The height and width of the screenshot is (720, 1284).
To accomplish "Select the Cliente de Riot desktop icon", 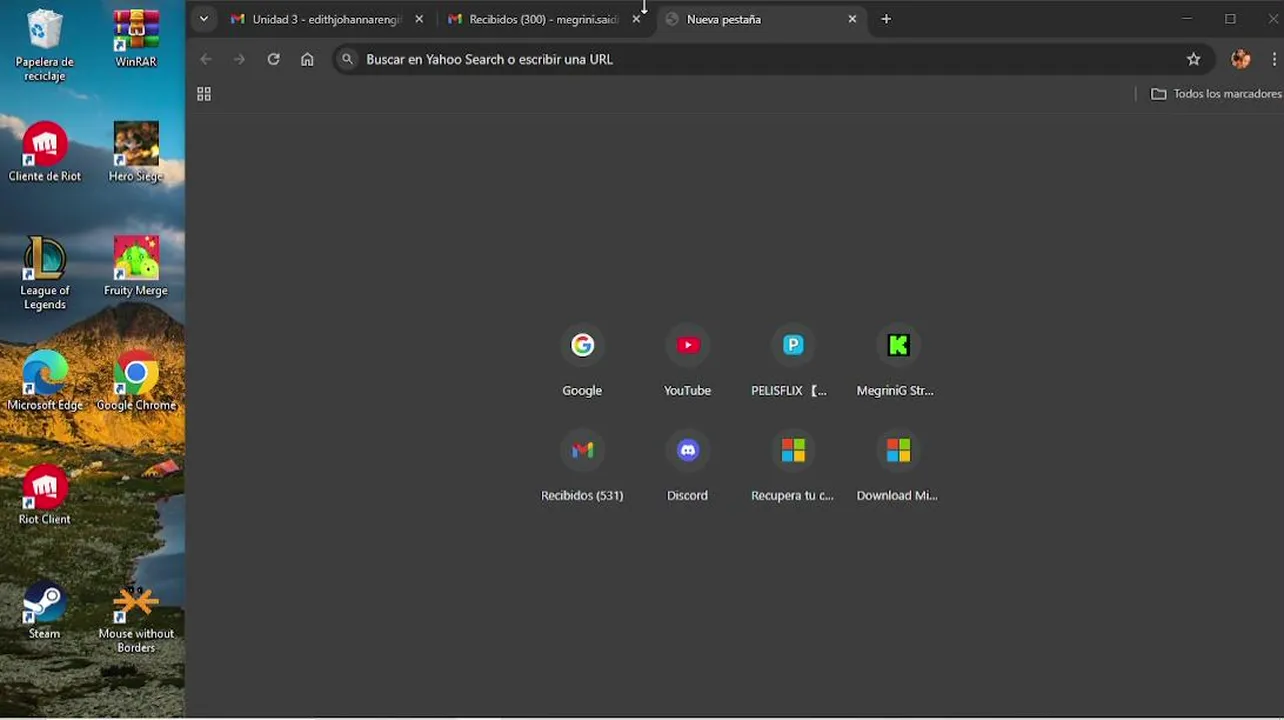I will coord(44,152).
